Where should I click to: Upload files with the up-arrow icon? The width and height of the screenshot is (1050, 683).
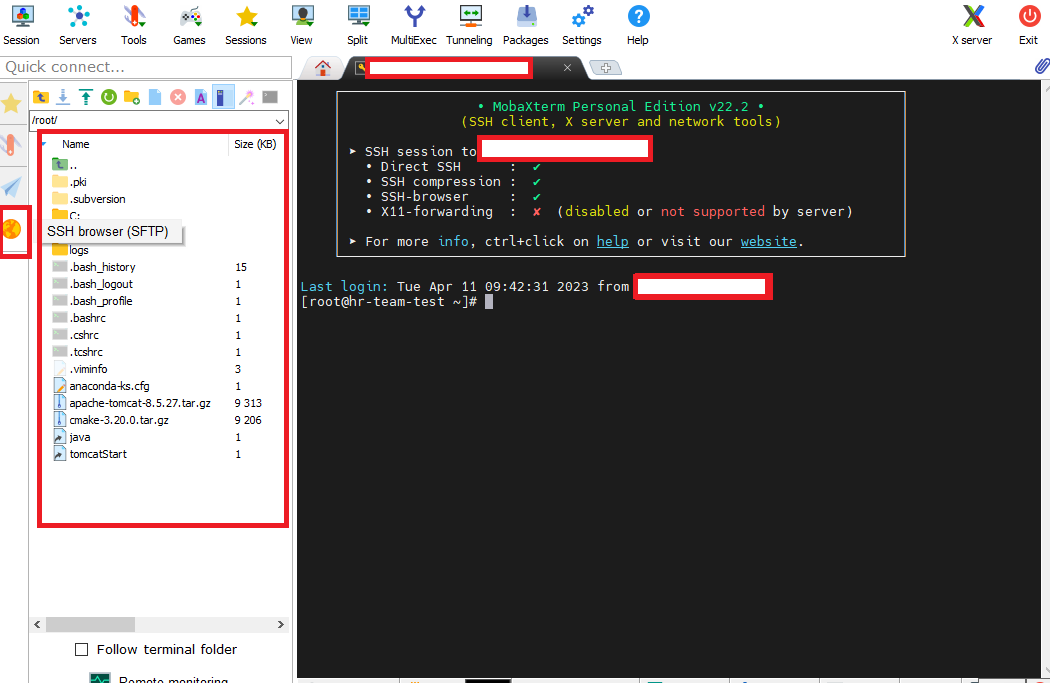(x=86, y=97)
